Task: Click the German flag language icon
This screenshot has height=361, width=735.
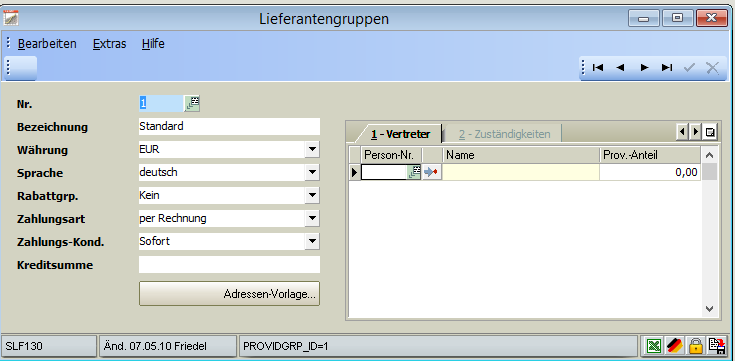Action: click(x=674, y=346)
